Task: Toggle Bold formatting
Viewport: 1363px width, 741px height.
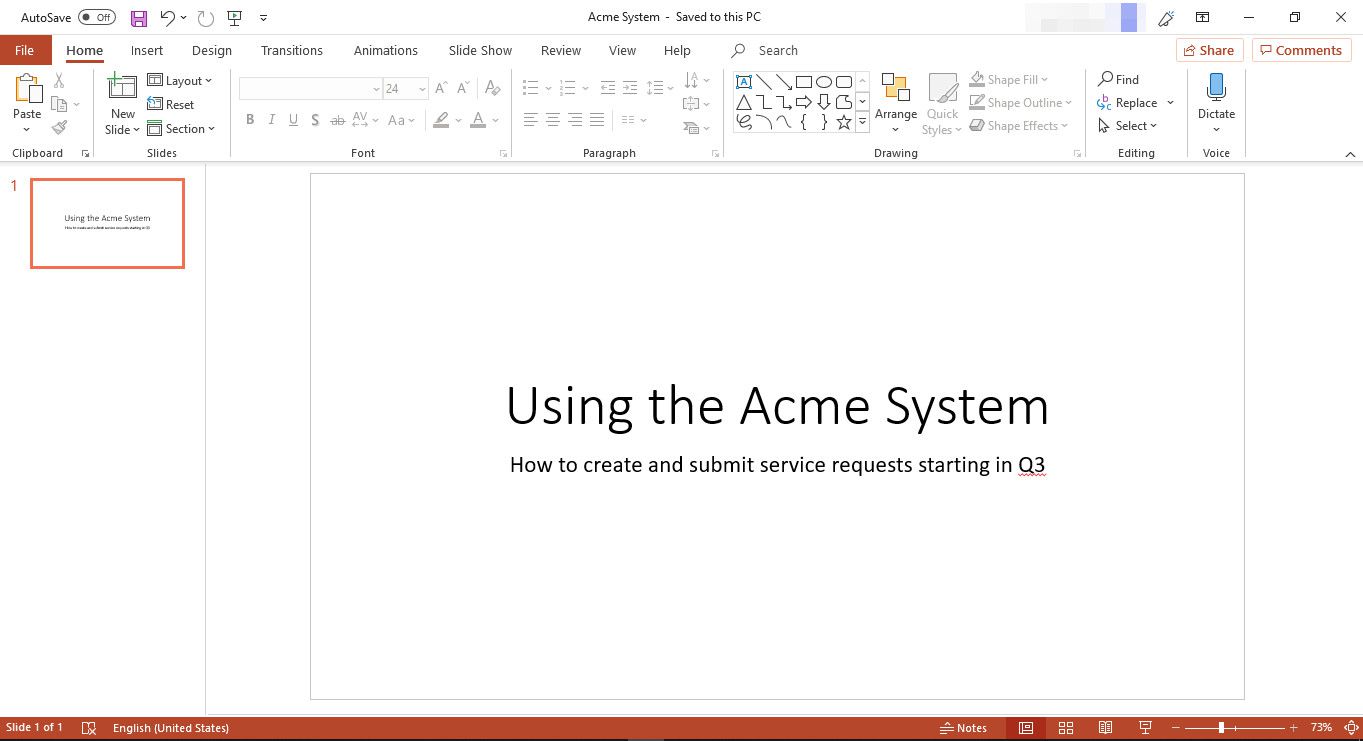Action: (x=249, y=120)
